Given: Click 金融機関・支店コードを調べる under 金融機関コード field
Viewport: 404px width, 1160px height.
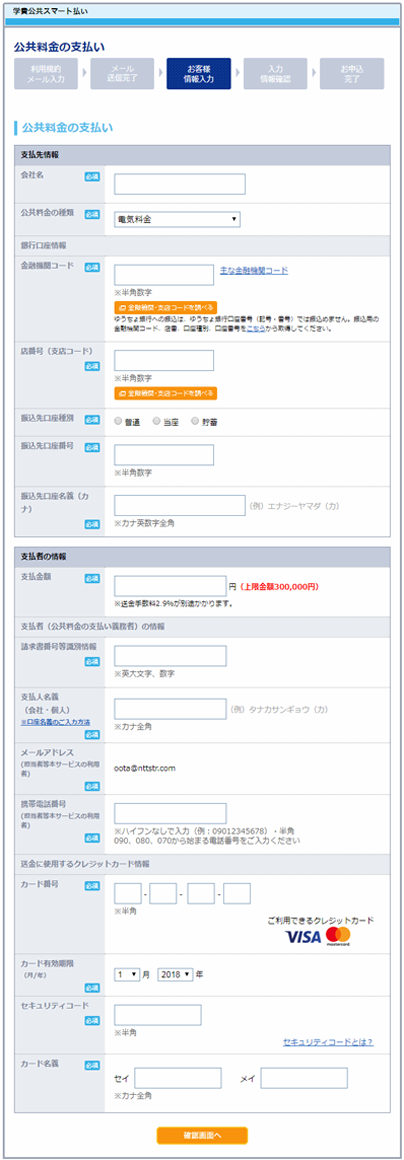Looking at the screenshot, I should pos(166,306).
